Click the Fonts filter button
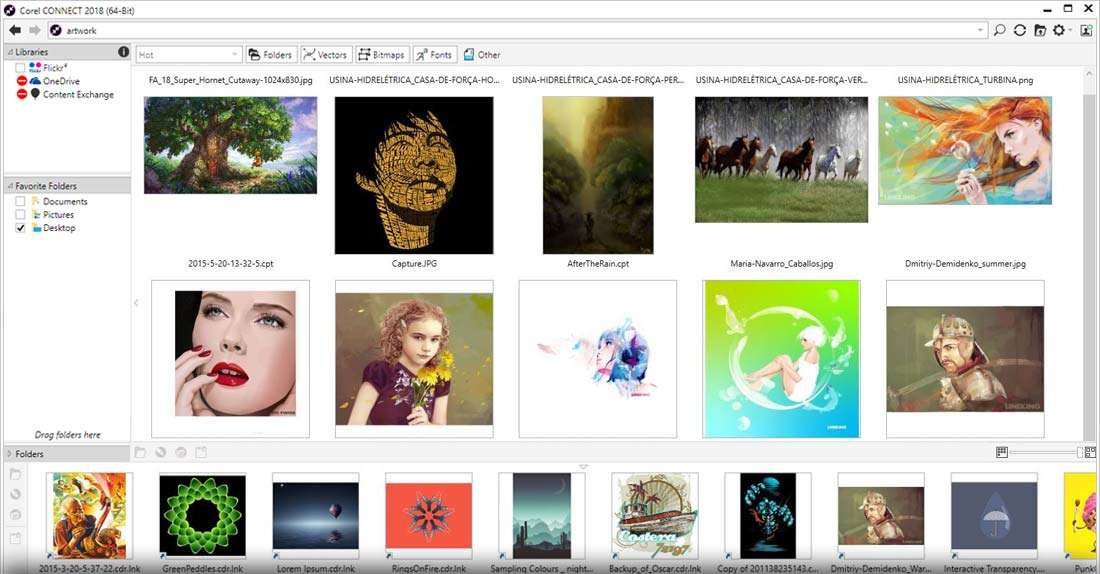Screen dimensions: 1100x574 click(434, 55)
